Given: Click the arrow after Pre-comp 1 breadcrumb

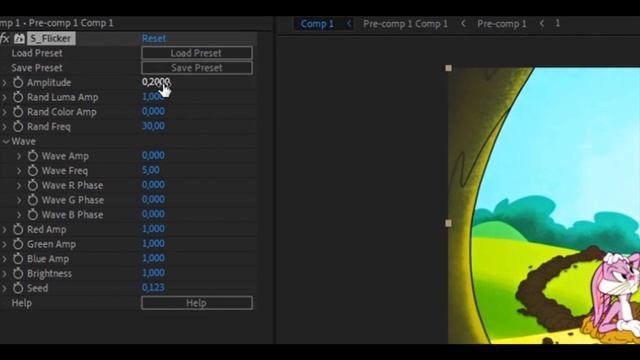Looking at the screenshot, I should tap(542, 24).
